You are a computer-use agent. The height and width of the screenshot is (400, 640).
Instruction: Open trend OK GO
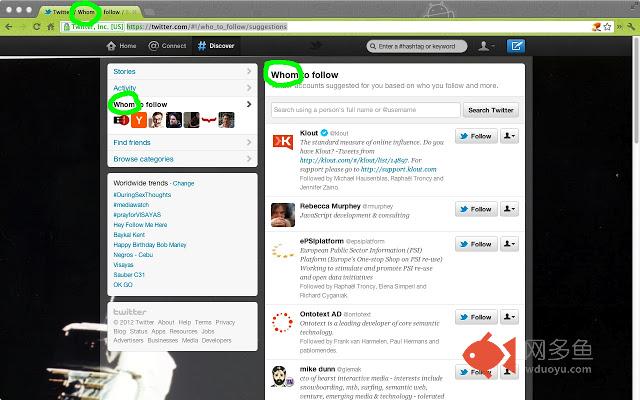(x=123, y=284)
